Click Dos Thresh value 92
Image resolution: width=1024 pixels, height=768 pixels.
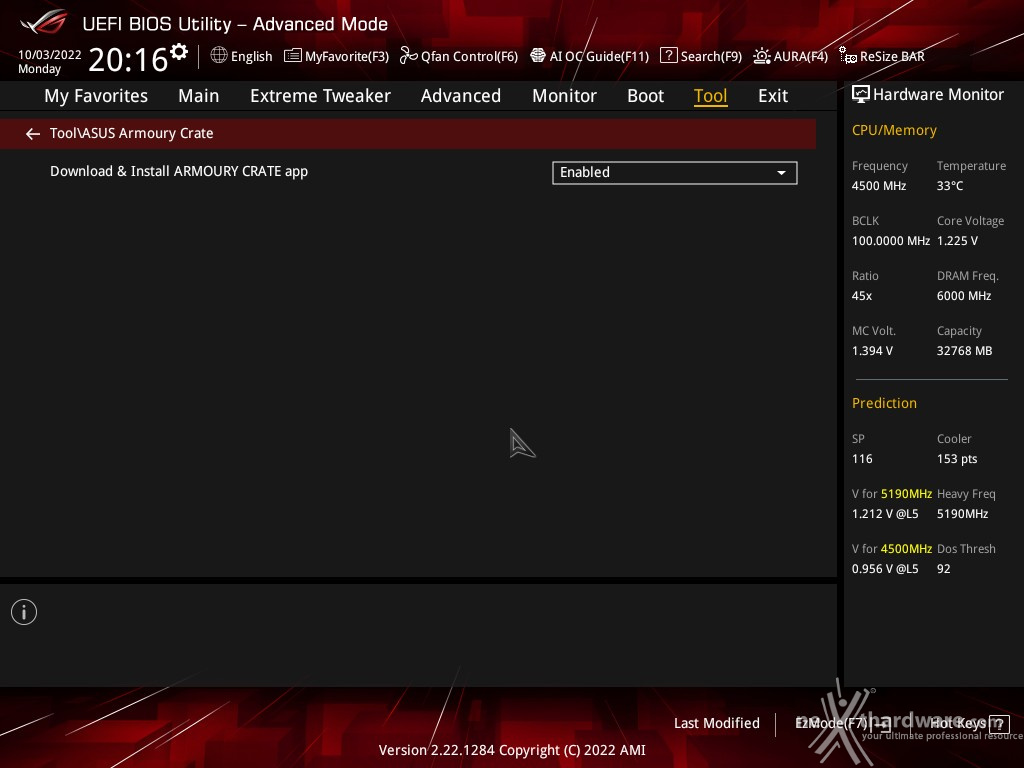943,568
